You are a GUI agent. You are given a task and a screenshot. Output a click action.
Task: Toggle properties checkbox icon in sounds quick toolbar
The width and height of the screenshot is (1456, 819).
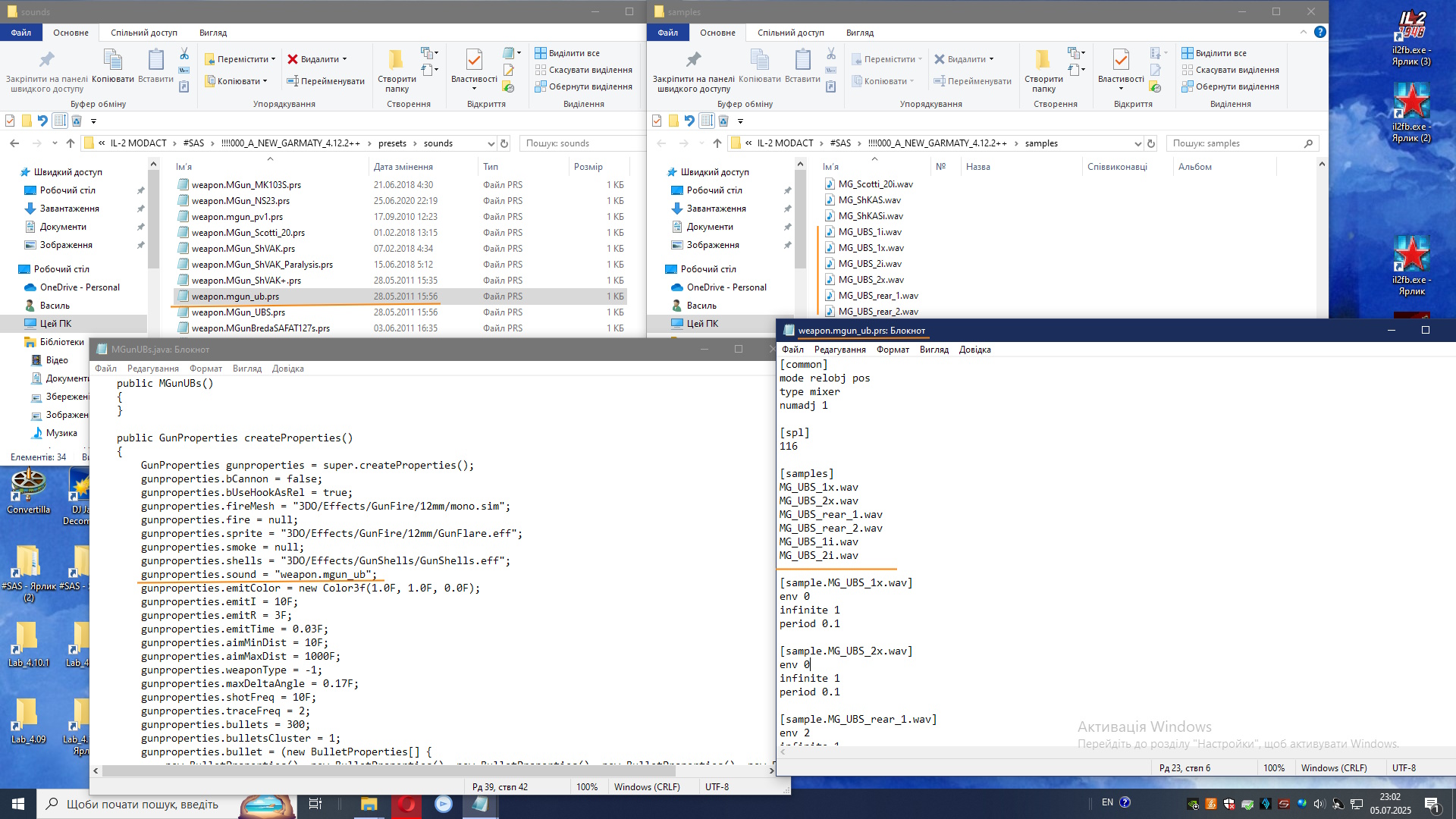[x=10, y=121]
